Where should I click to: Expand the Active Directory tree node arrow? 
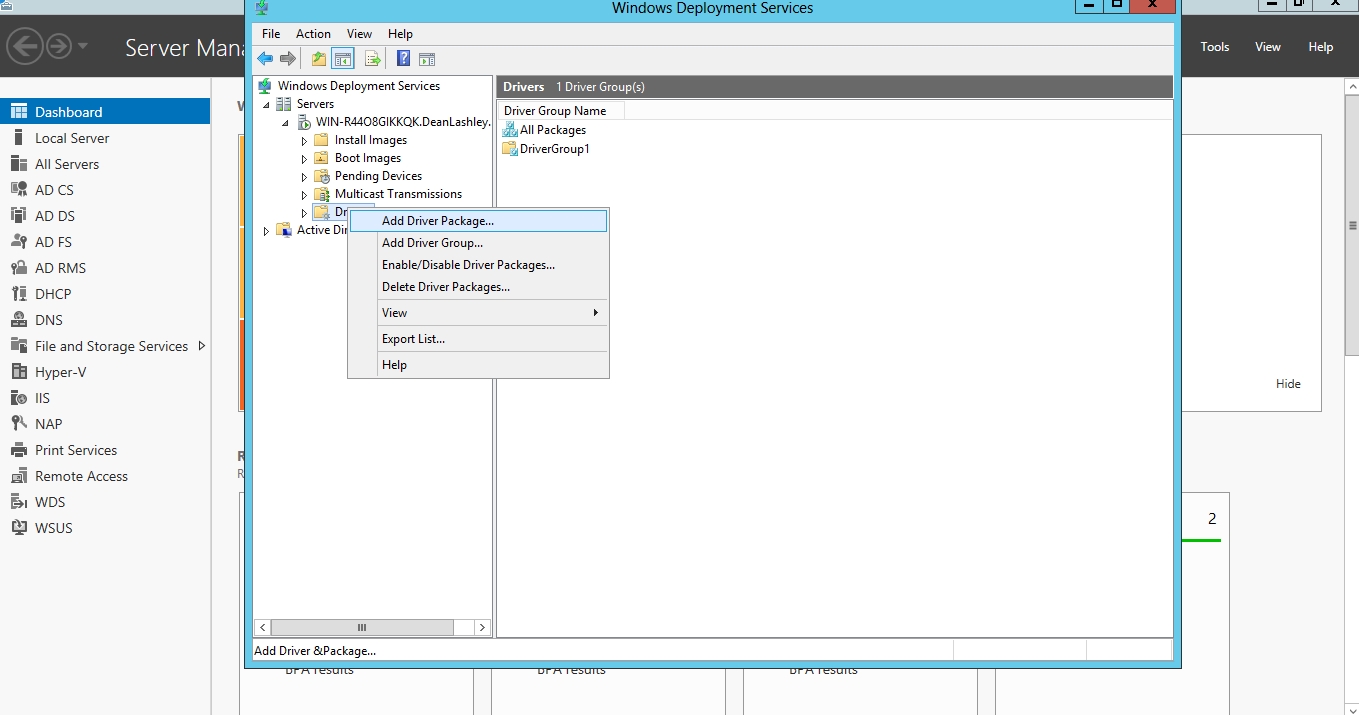266,231
